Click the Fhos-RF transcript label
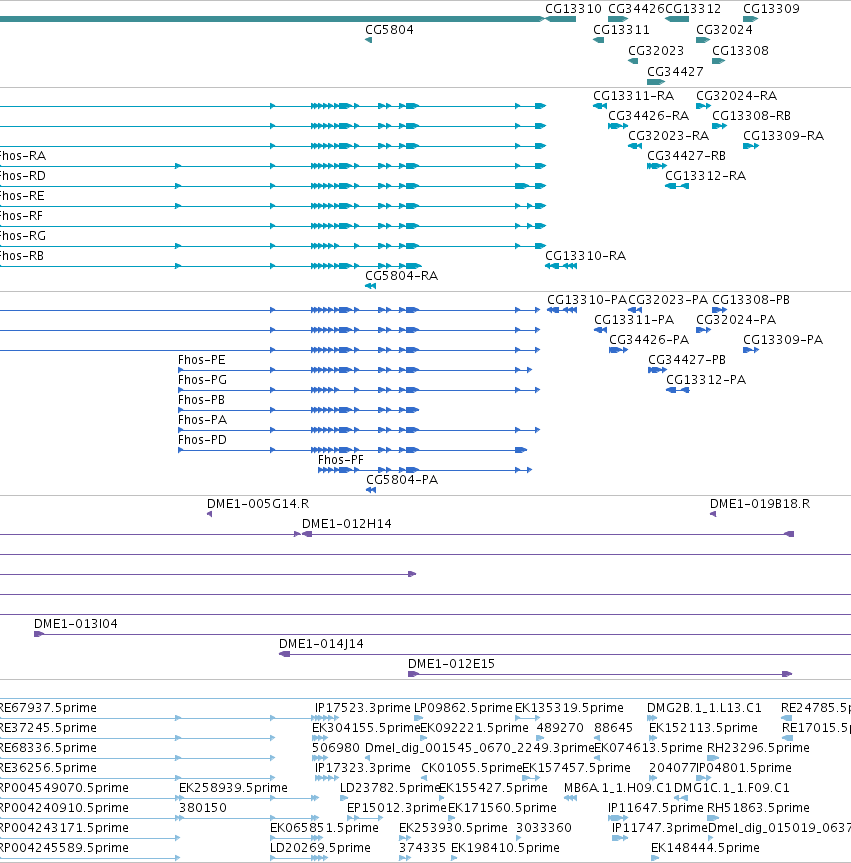851x863 pixels. tap(21, 216)
